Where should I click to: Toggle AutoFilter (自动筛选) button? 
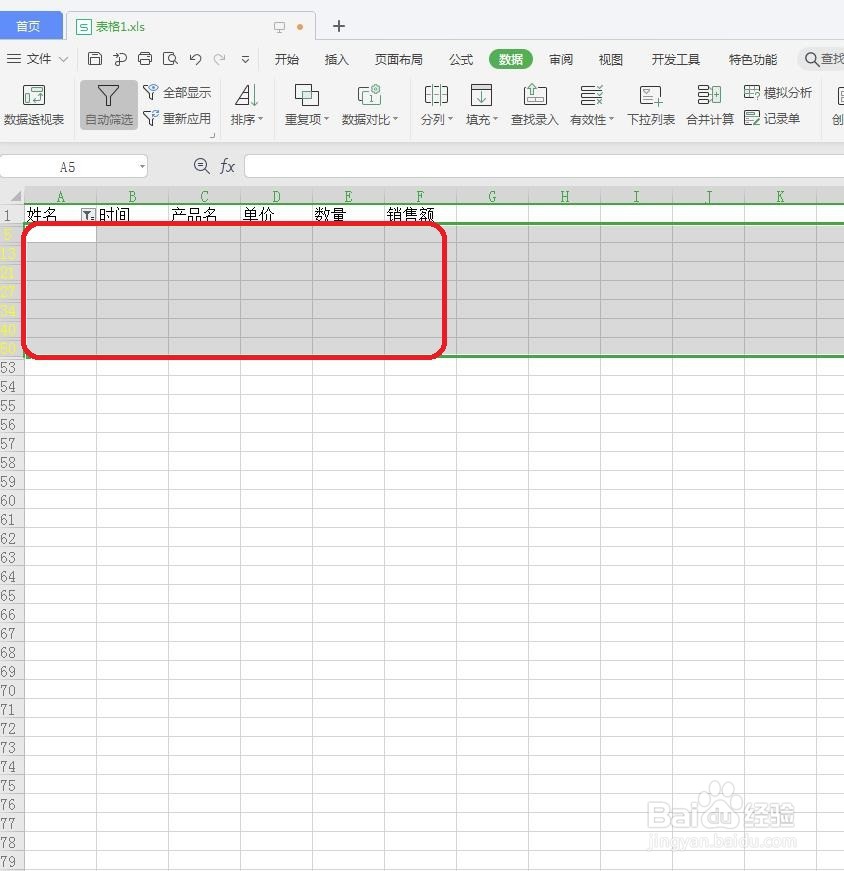[x=109, y=104]
